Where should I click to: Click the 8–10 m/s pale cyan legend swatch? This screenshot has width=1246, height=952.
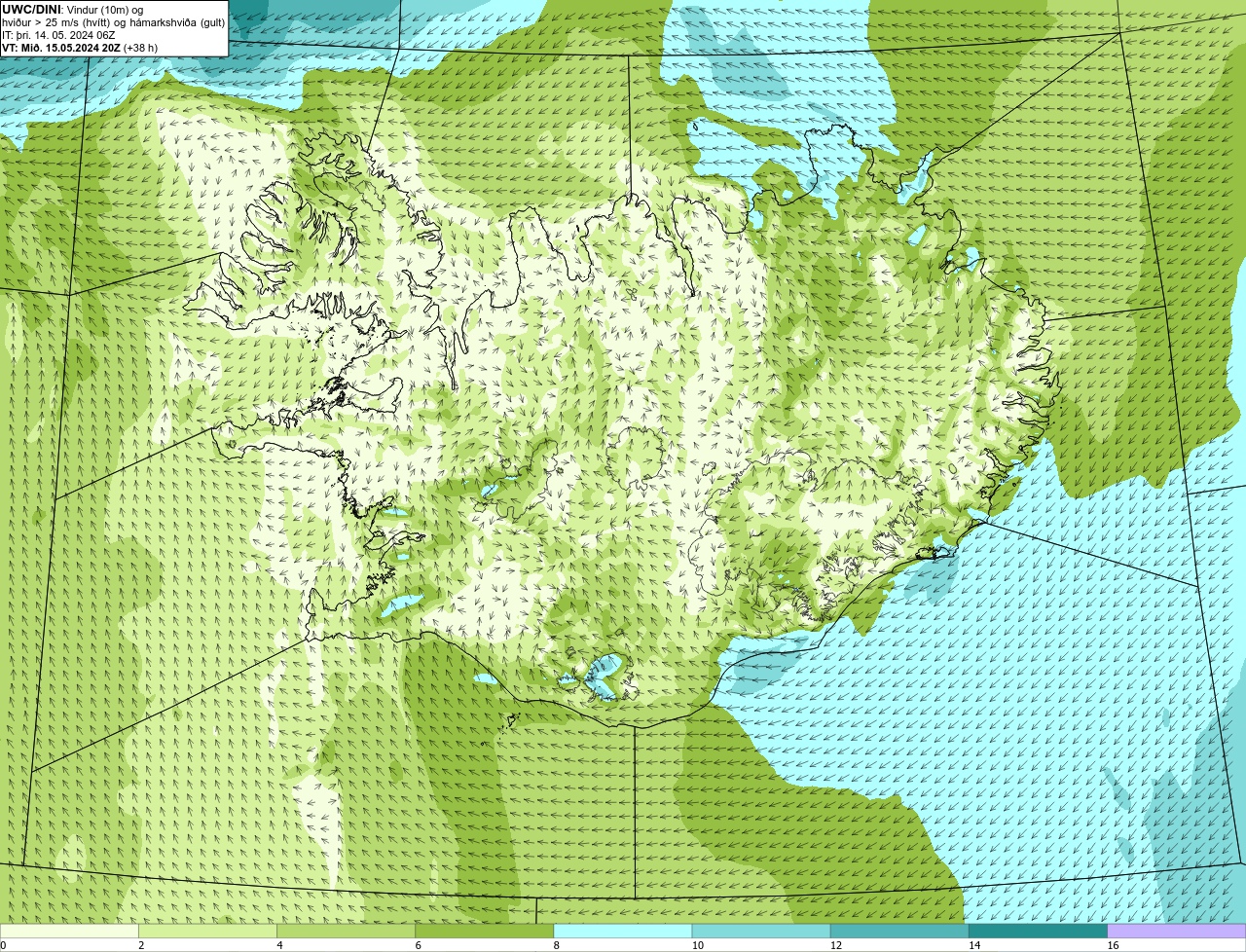623,931
